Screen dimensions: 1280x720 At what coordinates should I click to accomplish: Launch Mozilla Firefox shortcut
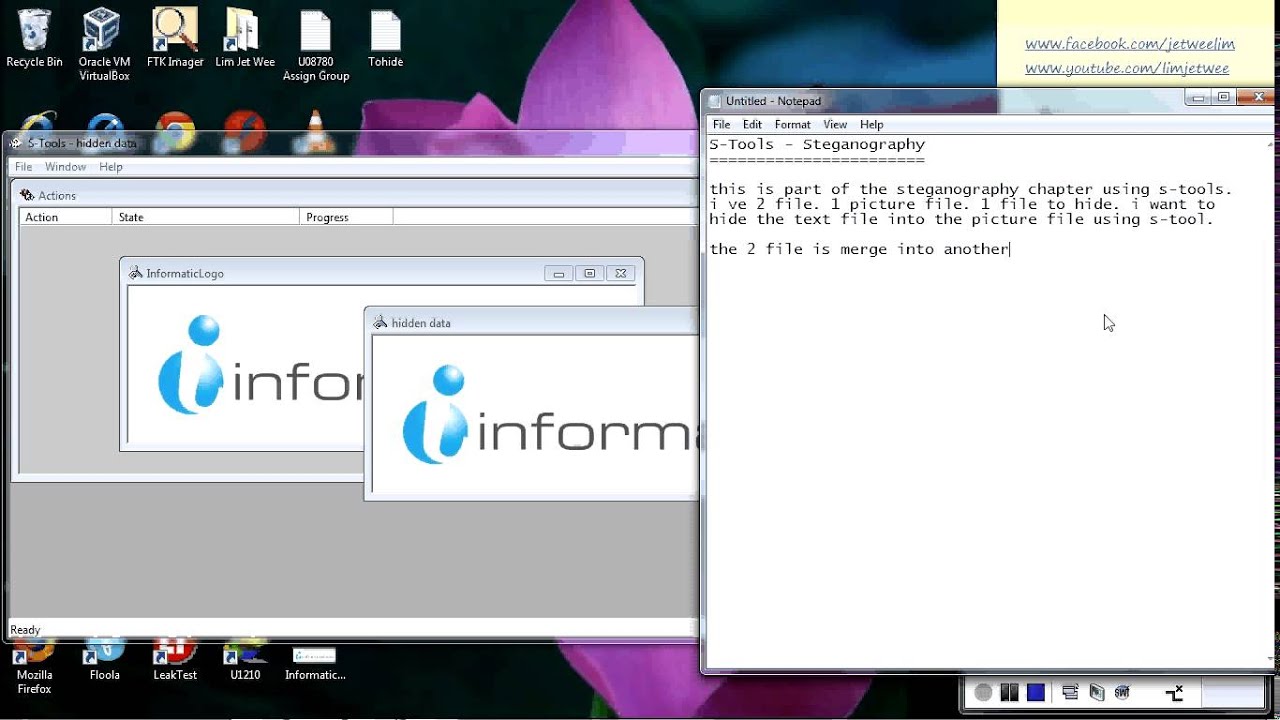tap(34, 668)
